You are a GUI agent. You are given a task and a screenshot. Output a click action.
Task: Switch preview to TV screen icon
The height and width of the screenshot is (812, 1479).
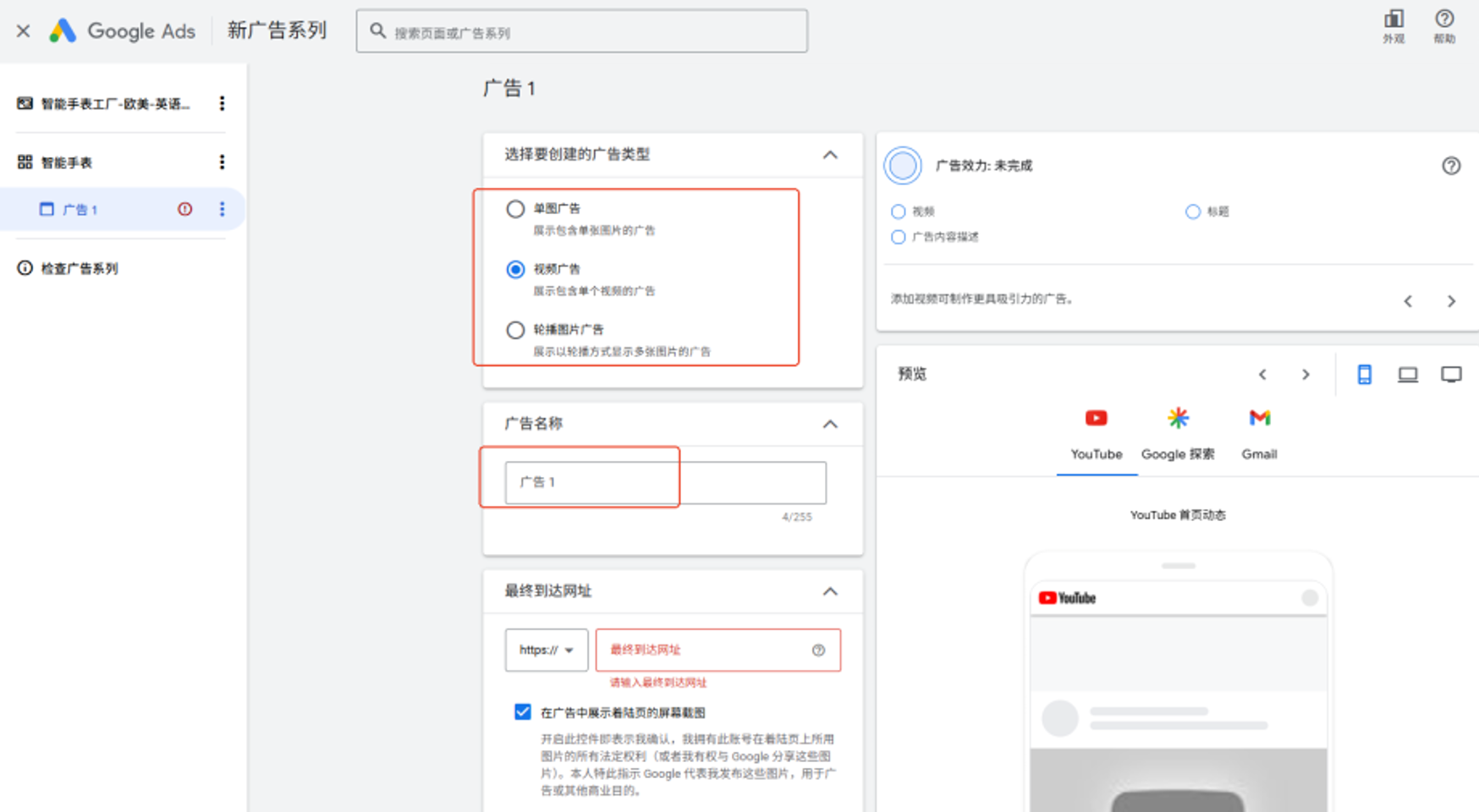tap(1451, 375)
